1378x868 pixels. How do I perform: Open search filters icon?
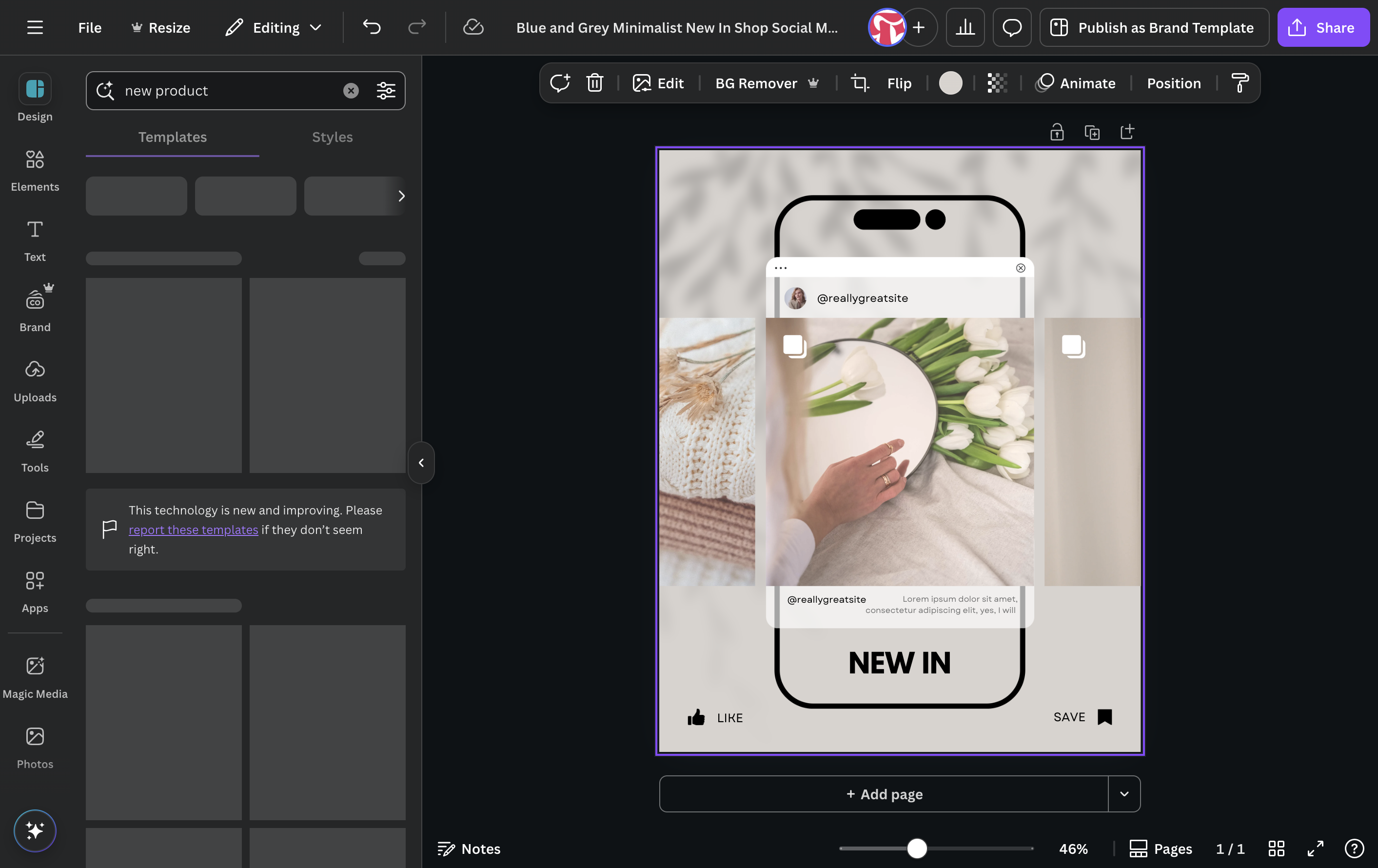[386, 90]
